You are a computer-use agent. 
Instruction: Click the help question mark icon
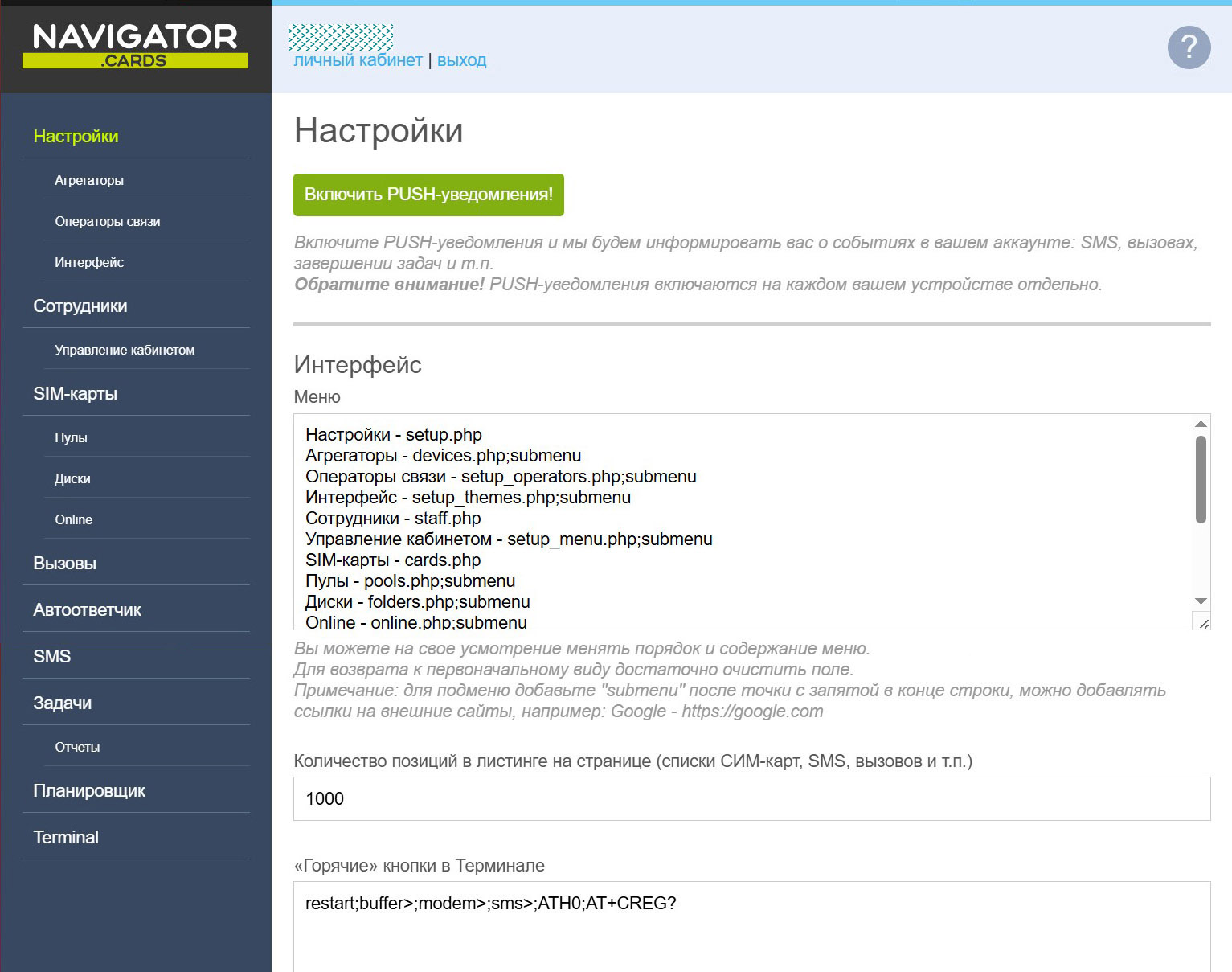pos(1189,47)
